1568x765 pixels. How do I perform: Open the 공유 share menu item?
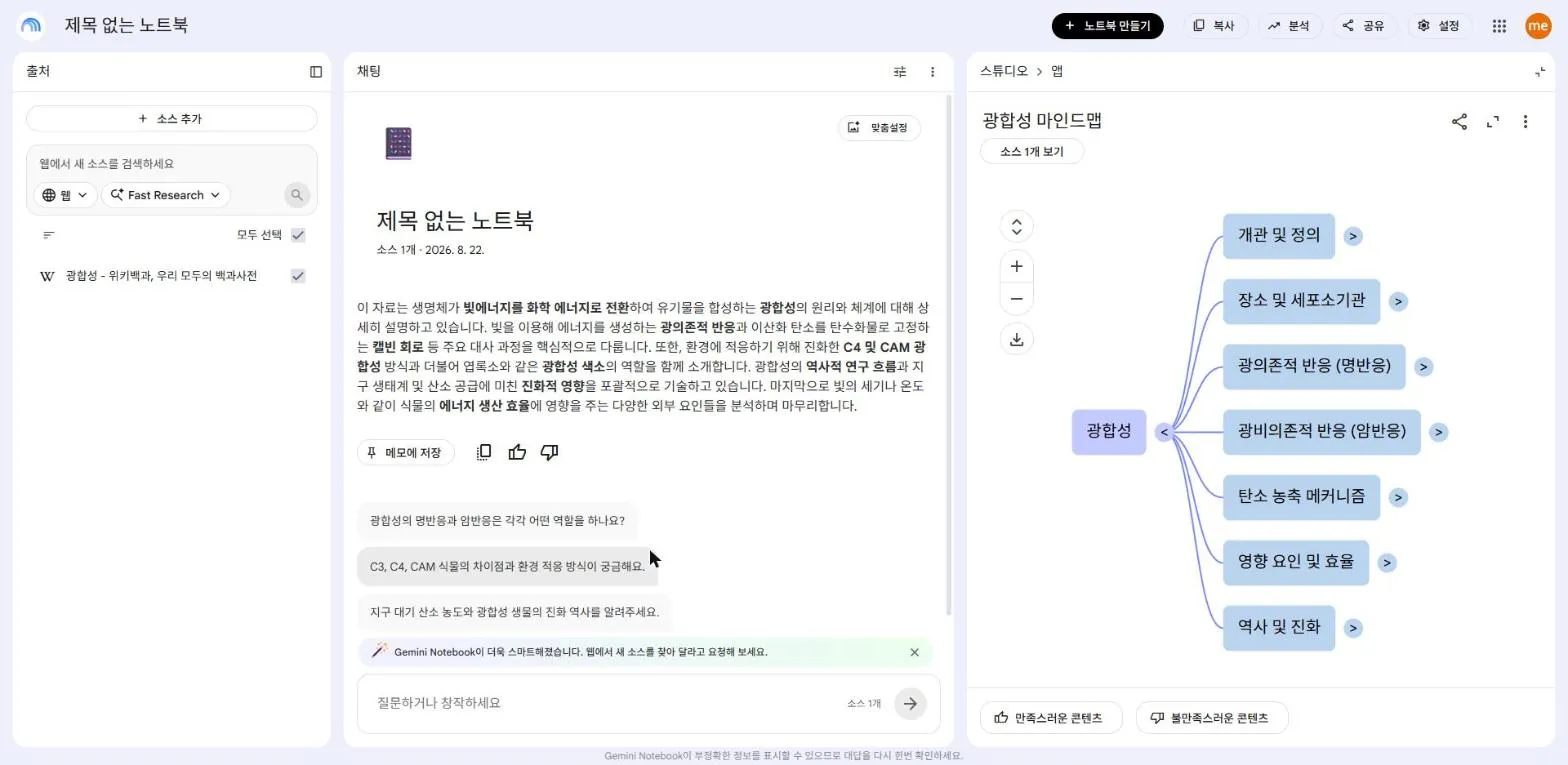coord(1364,26)
